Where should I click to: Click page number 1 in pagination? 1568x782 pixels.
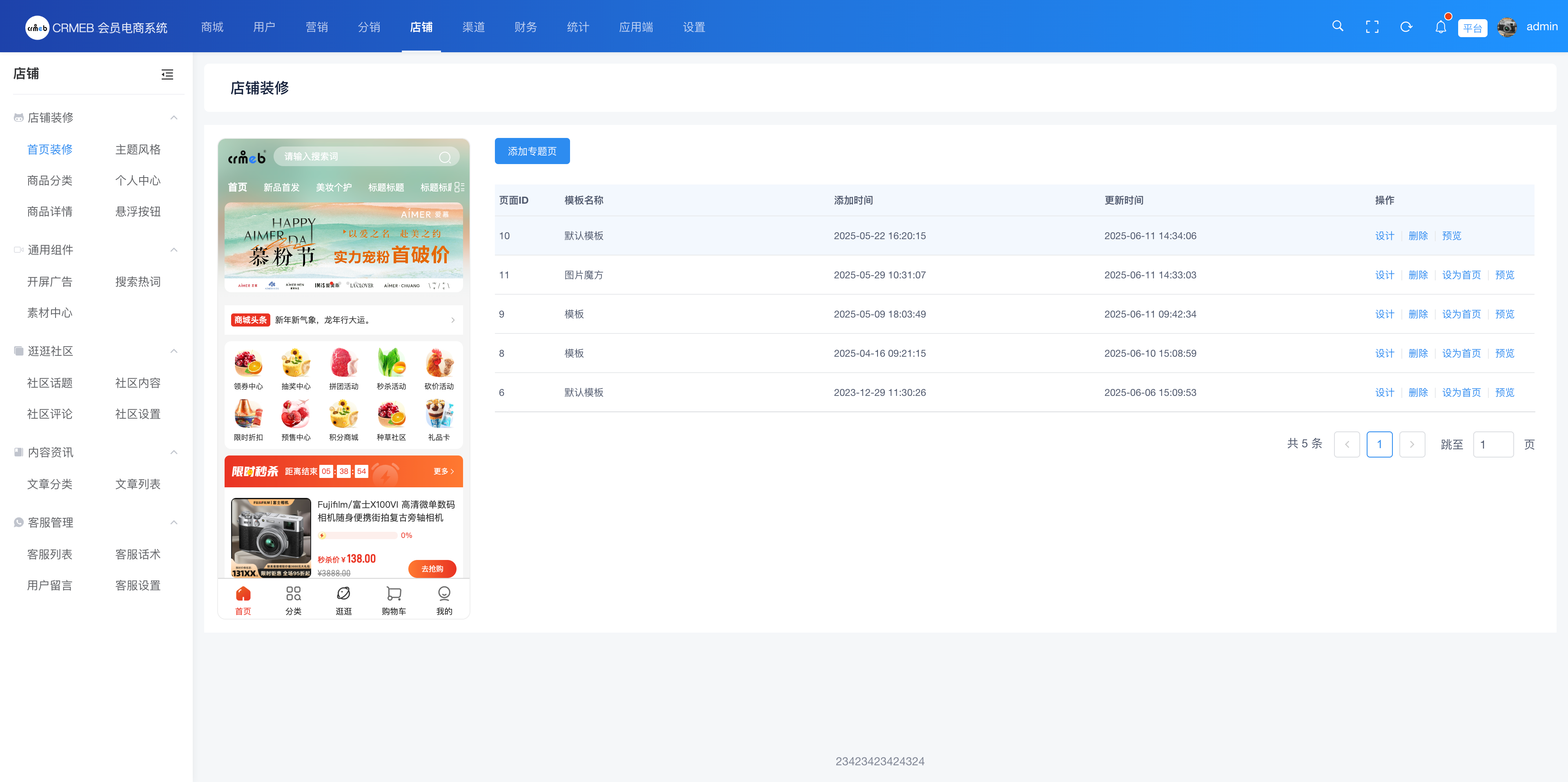1379,444
